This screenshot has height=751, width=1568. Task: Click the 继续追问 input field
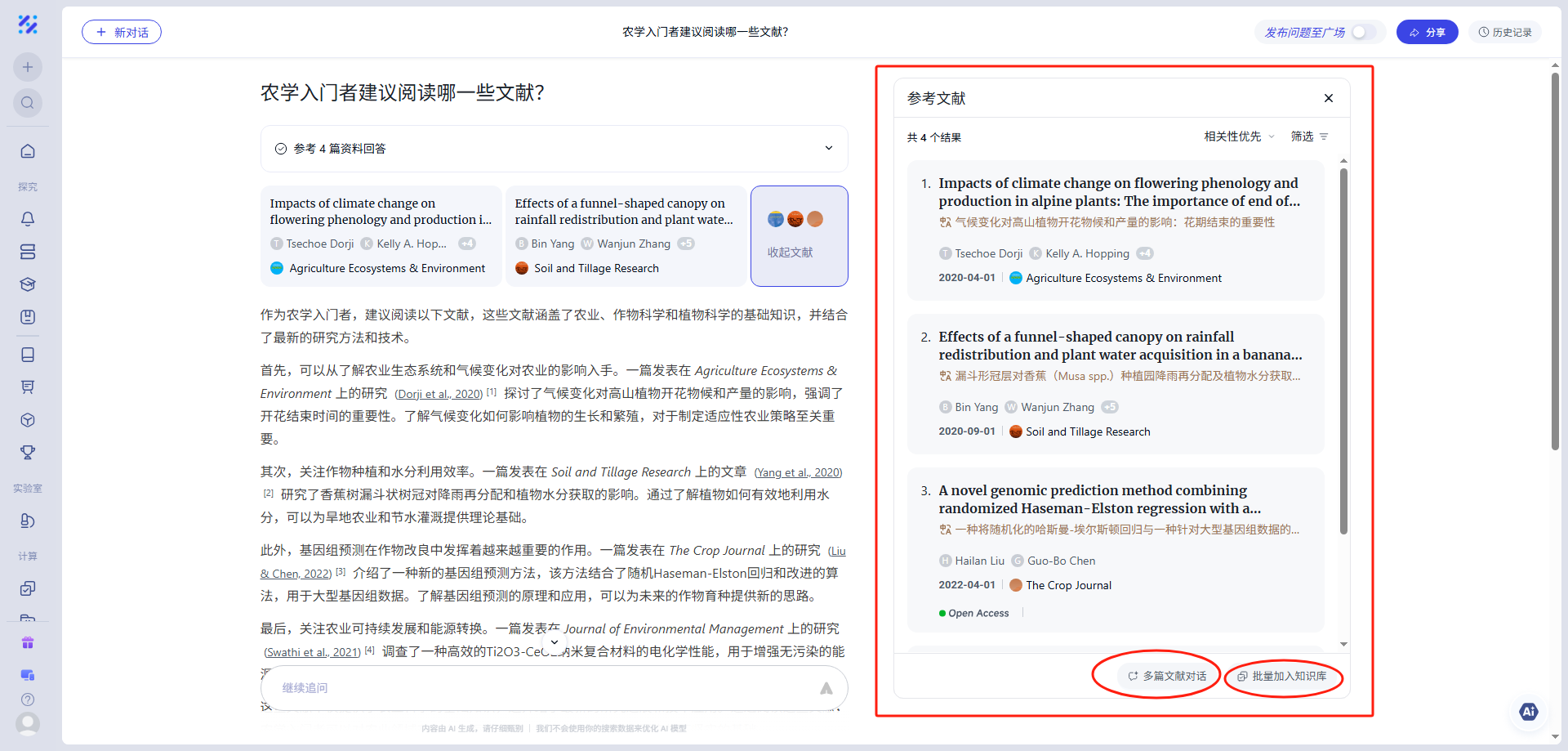[539, 688]
